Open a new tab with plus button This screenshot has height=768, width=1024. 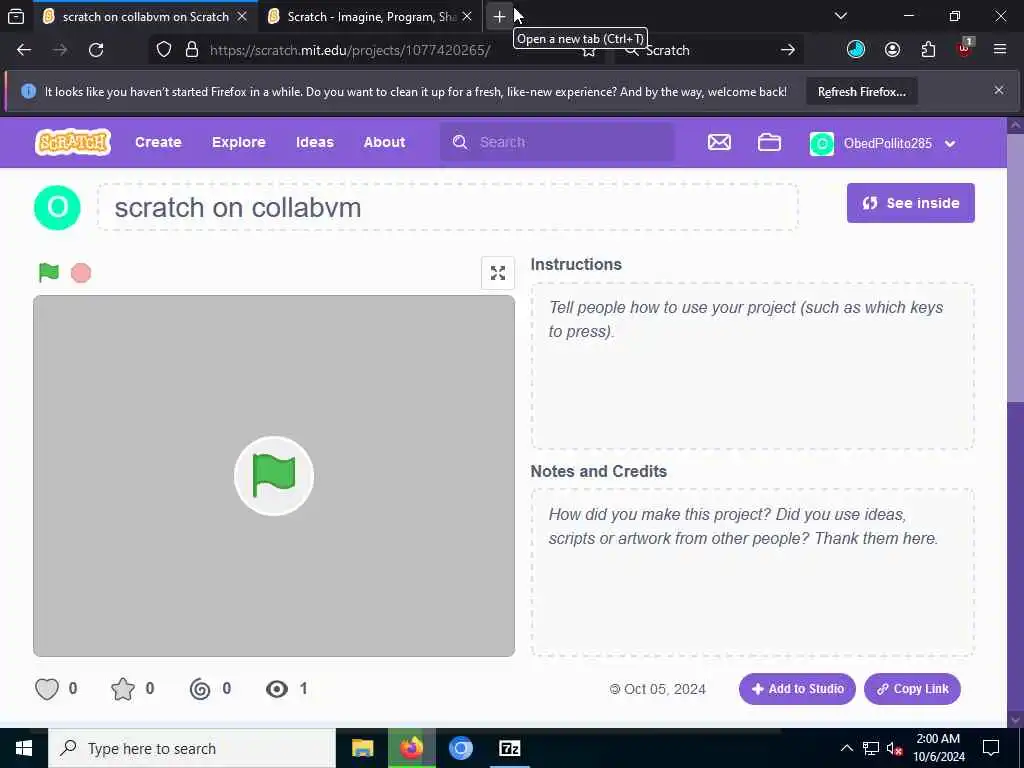(x=499, y=16)
